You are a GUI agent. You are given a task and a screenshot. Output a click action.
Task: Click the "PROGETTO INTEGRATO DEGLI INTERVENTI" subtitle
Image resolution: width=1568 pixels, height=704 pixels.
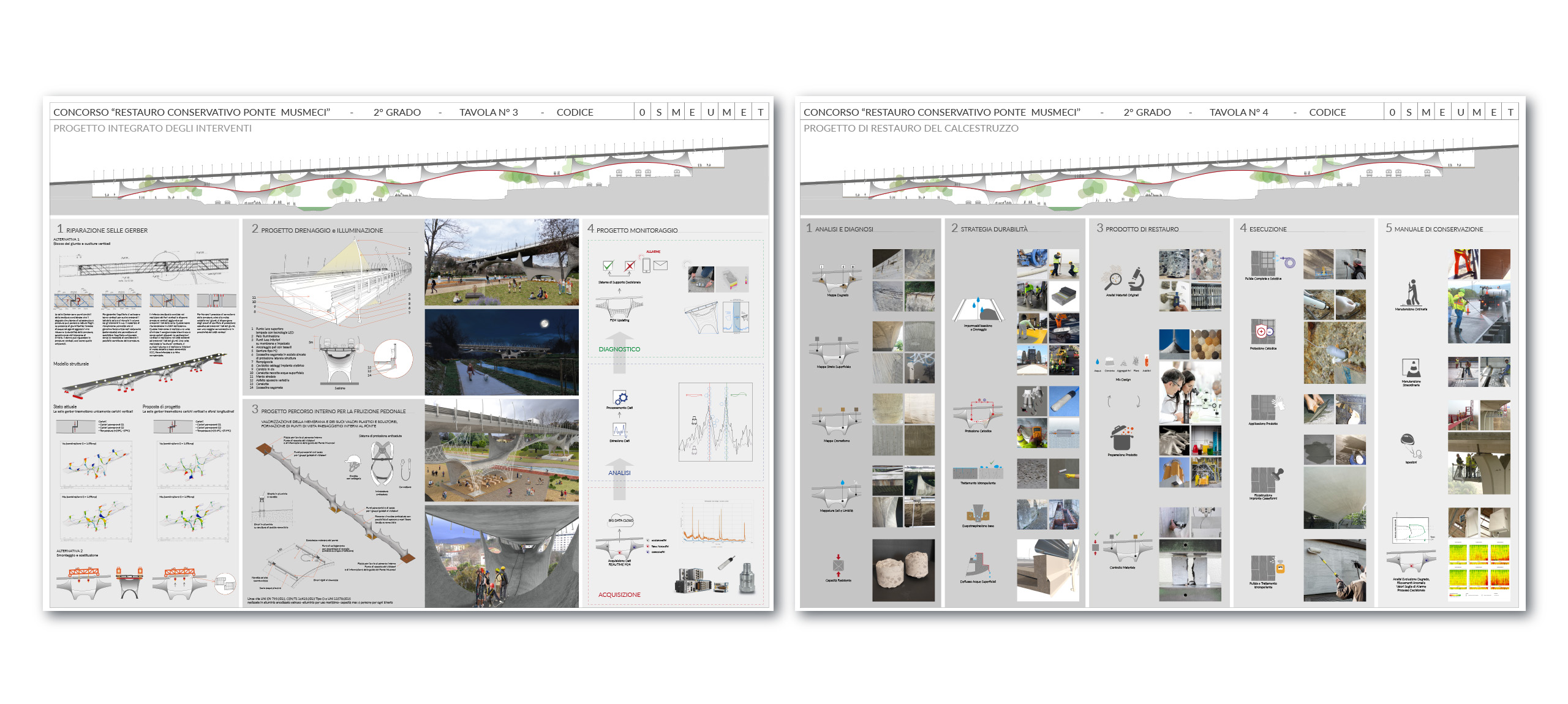click(x=153, y=128)
